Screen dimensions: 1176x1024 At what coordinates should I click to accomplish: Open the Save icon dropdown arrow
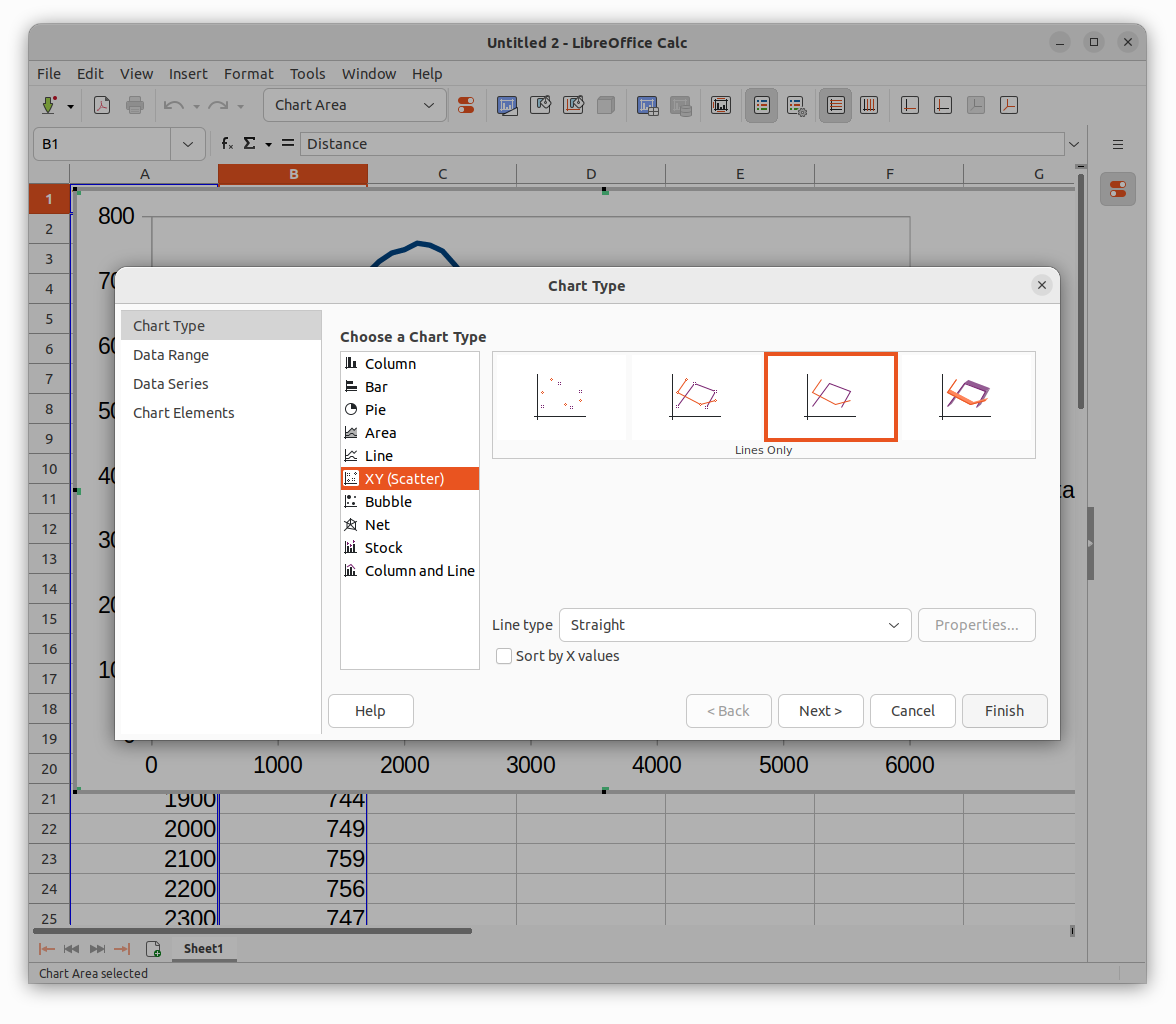[70, 107]
